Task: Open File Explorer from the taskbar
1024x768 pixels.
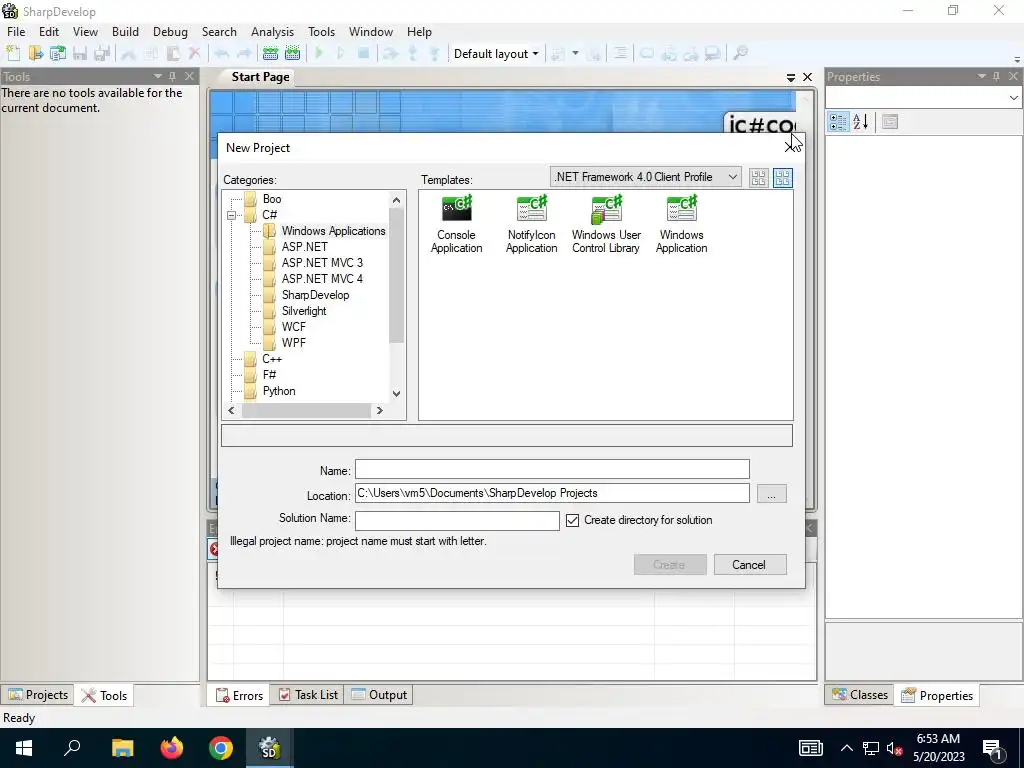Action: pyautogui.click(x=122, y=748)
